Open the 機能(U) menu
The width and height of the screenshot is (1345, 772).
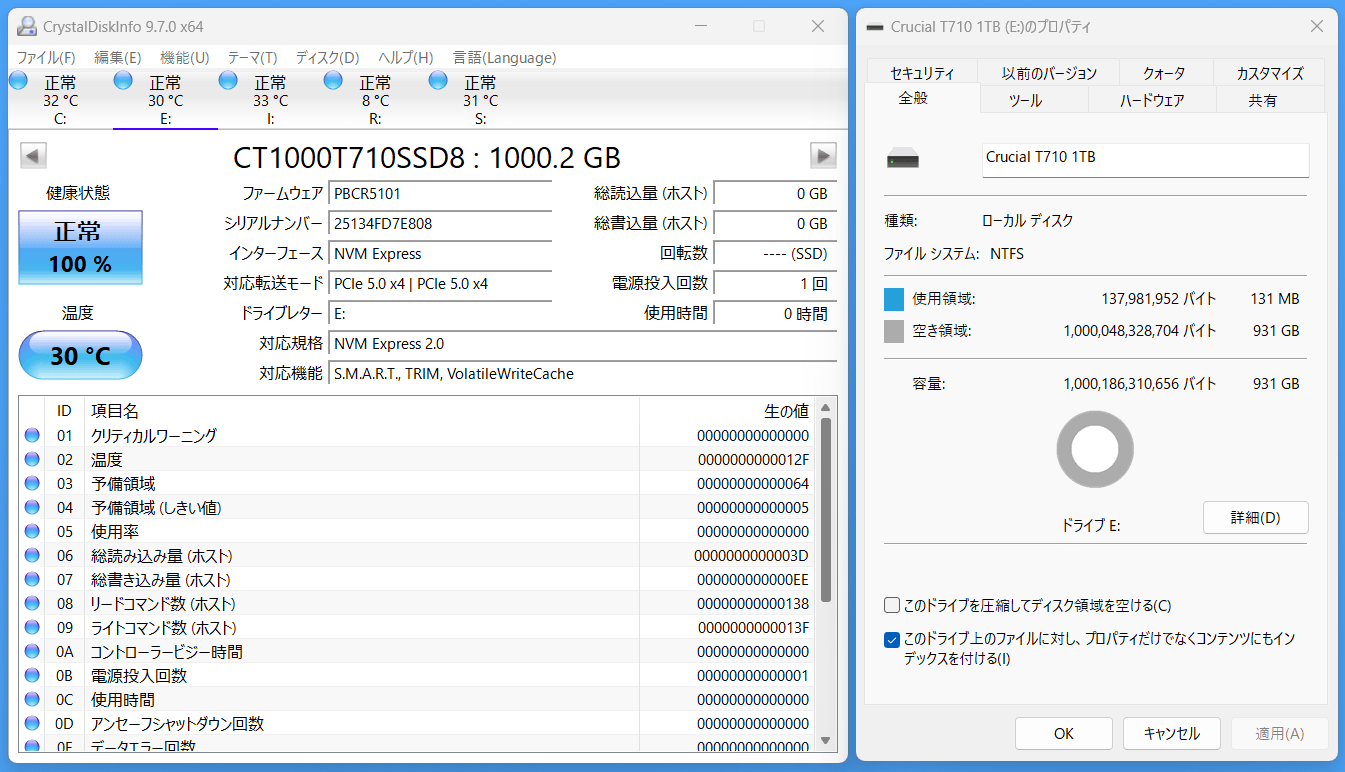185,58
